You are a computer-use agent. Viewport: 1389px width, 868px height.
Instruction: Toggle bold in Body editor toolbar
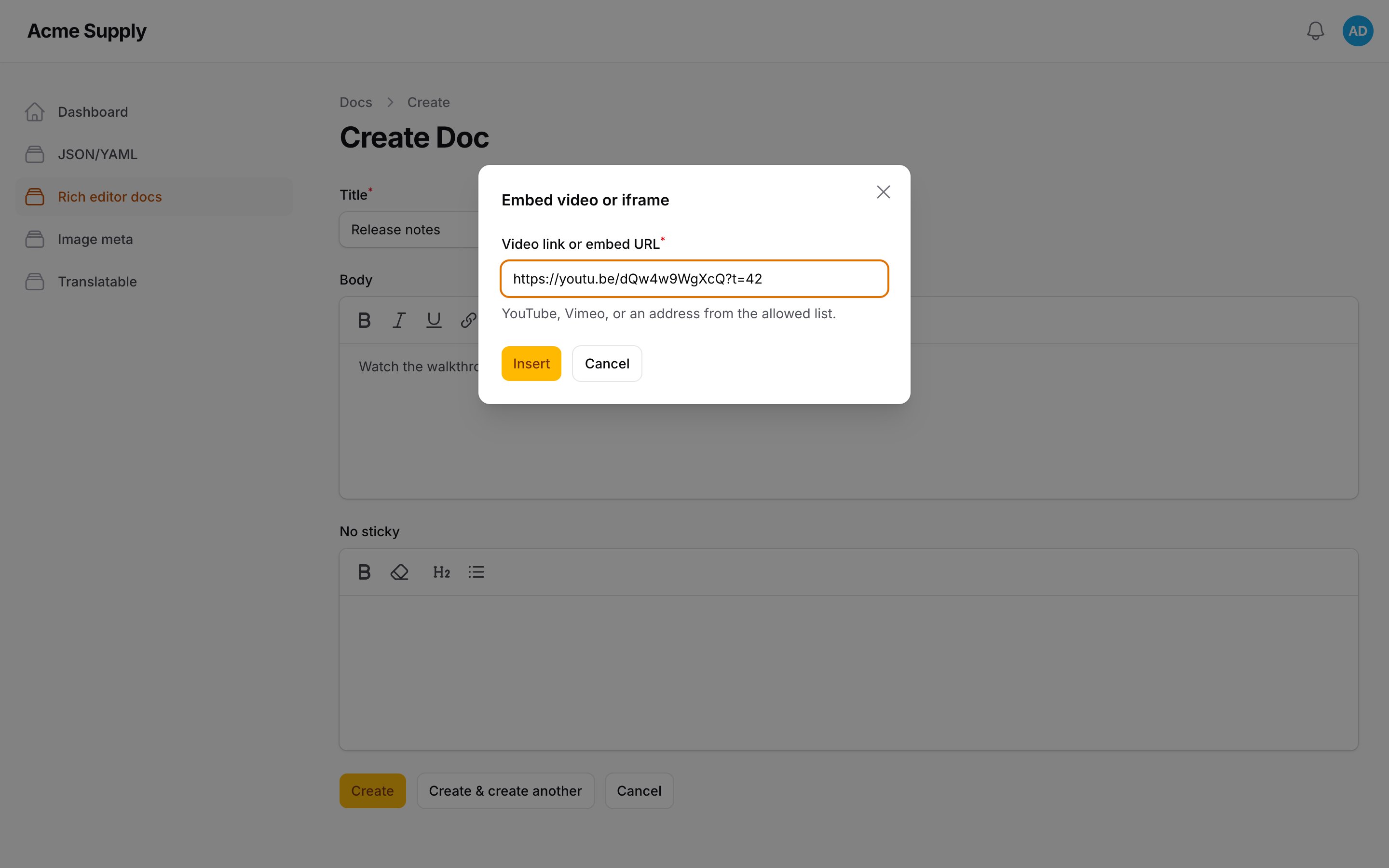[x=364, y=320]
